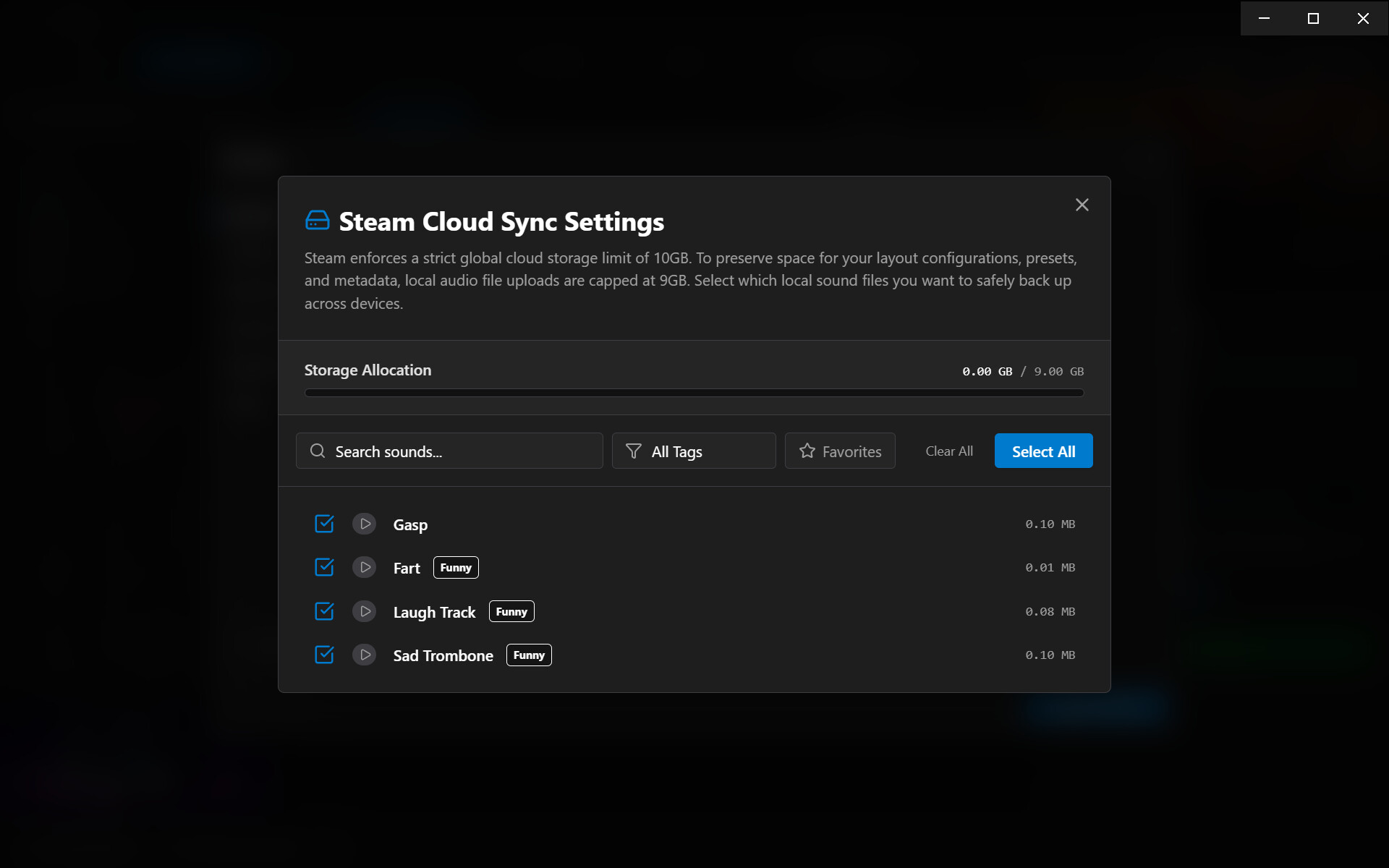The image size is (1389, 868).
Task: Click the star icon in Favorites
Action: (x=807, y=451)
